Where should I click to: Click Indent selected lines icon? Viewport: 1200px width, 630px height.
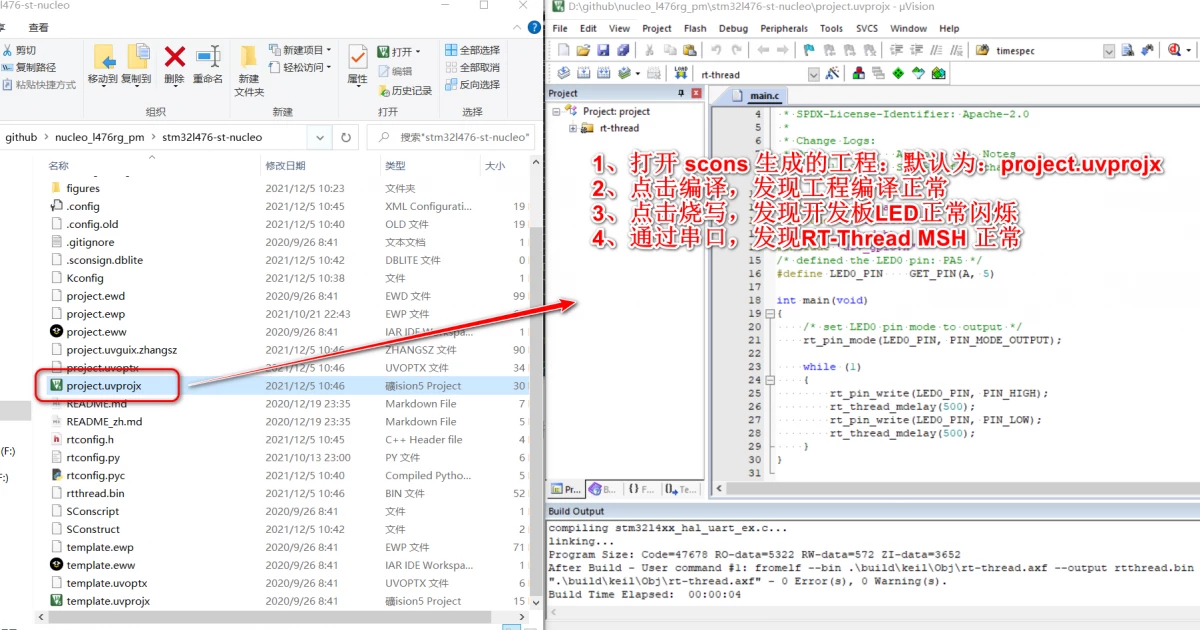(897, 50)
